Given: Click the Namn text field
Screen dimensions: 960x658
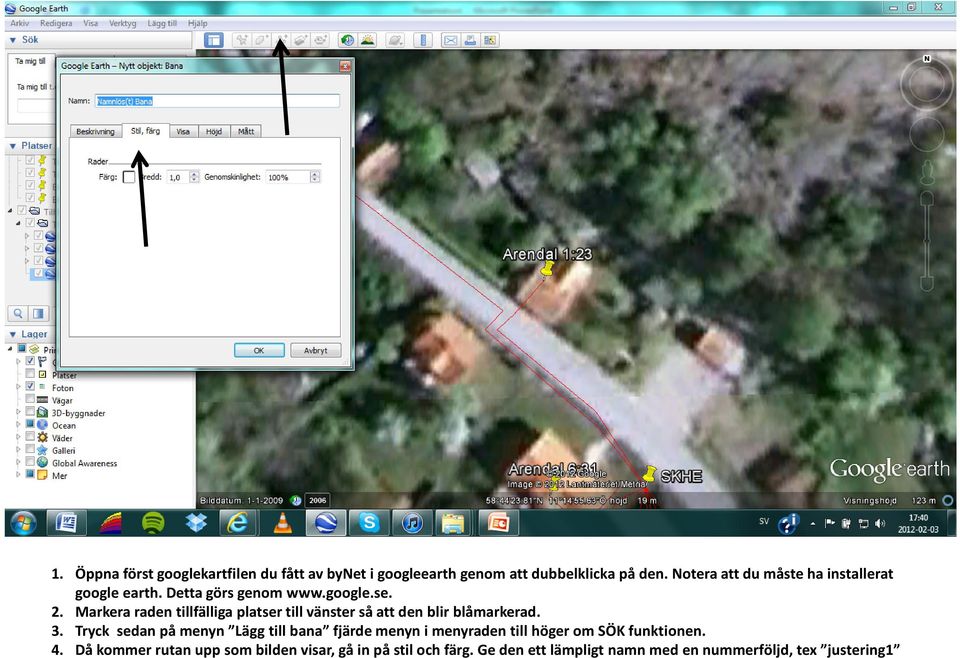Looking at the screenshot, I should point(217,101).
